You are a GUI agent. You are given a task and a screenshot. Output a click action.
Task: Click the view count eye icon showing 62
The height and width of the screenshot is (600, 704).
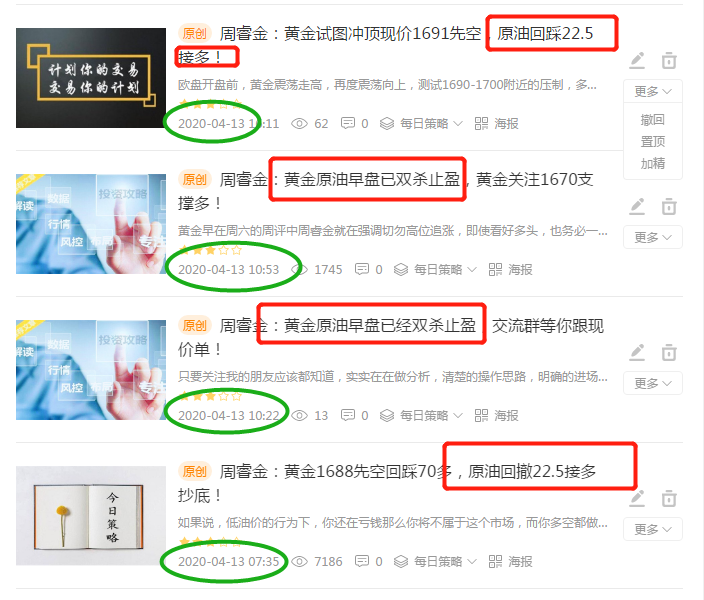tap(299, 124)
